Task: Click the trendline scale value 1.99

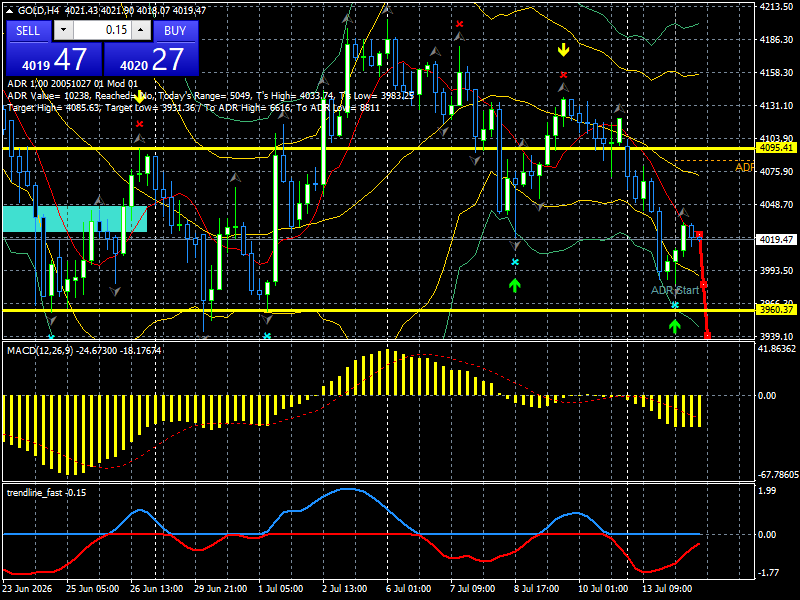Action: pos(767,491)
